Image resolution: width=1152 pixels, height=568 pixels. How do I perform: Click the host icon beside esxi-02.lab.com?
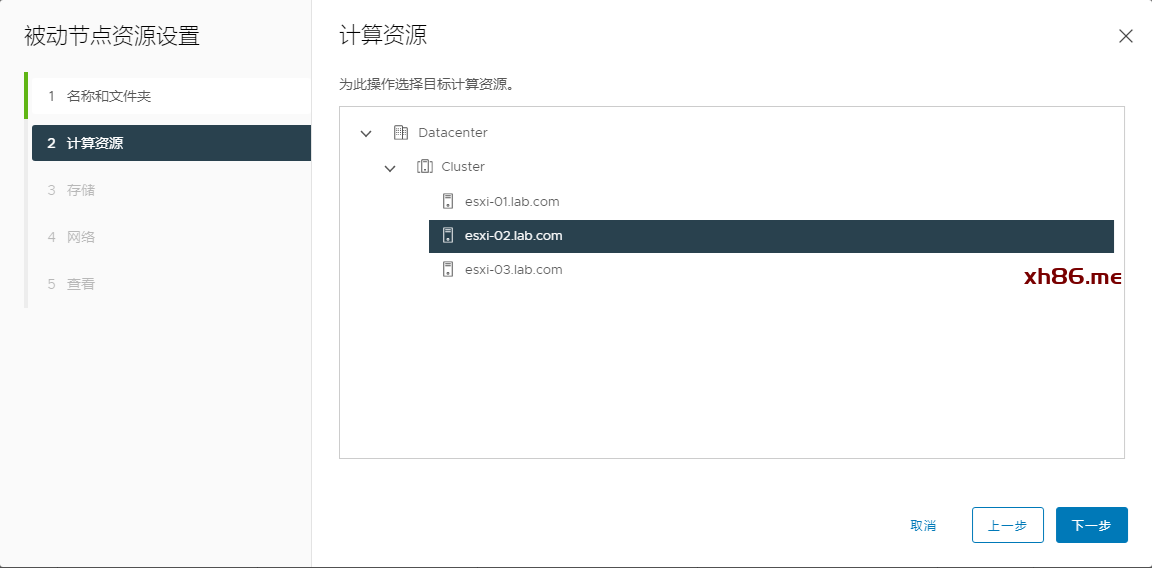[x=448, y=236]
